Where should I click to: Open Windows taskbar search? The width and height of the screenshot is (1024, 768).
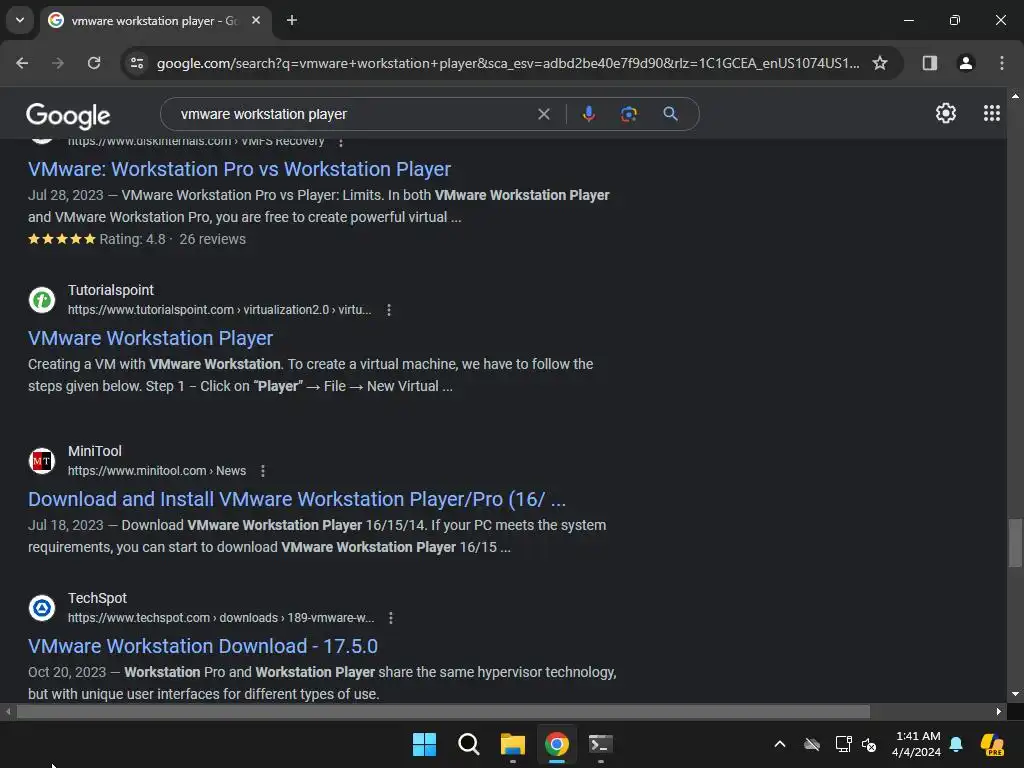(468, 744)
